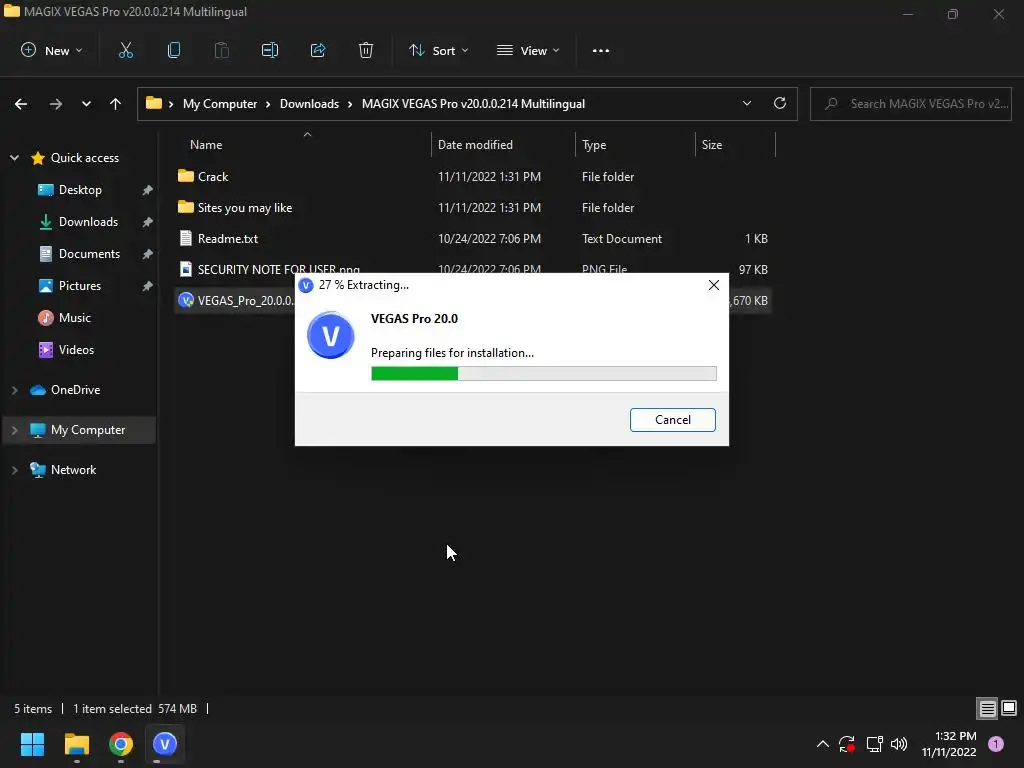1024x768 pixels.
Task: Open Desktop in Quick access
Action: (x=80, y=189)
